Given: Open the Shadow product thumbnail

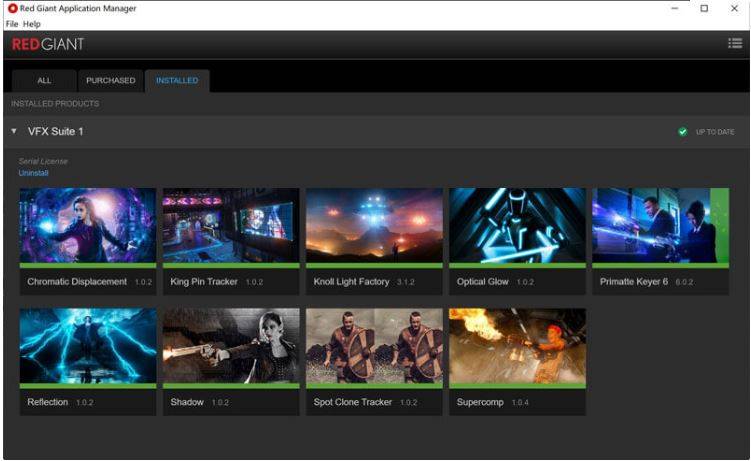Looking at the screenshot, I should click(x=231, y=345).
